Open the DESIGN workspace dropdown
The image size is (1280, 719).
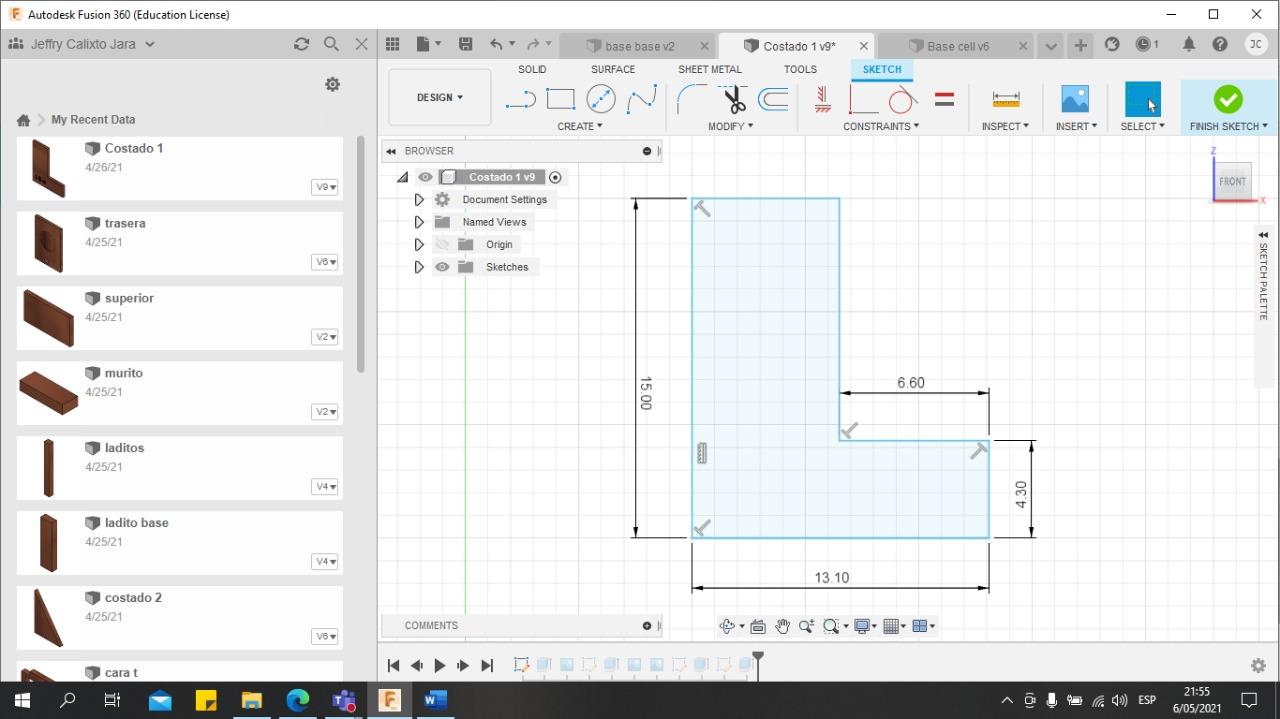coord(440,97)
